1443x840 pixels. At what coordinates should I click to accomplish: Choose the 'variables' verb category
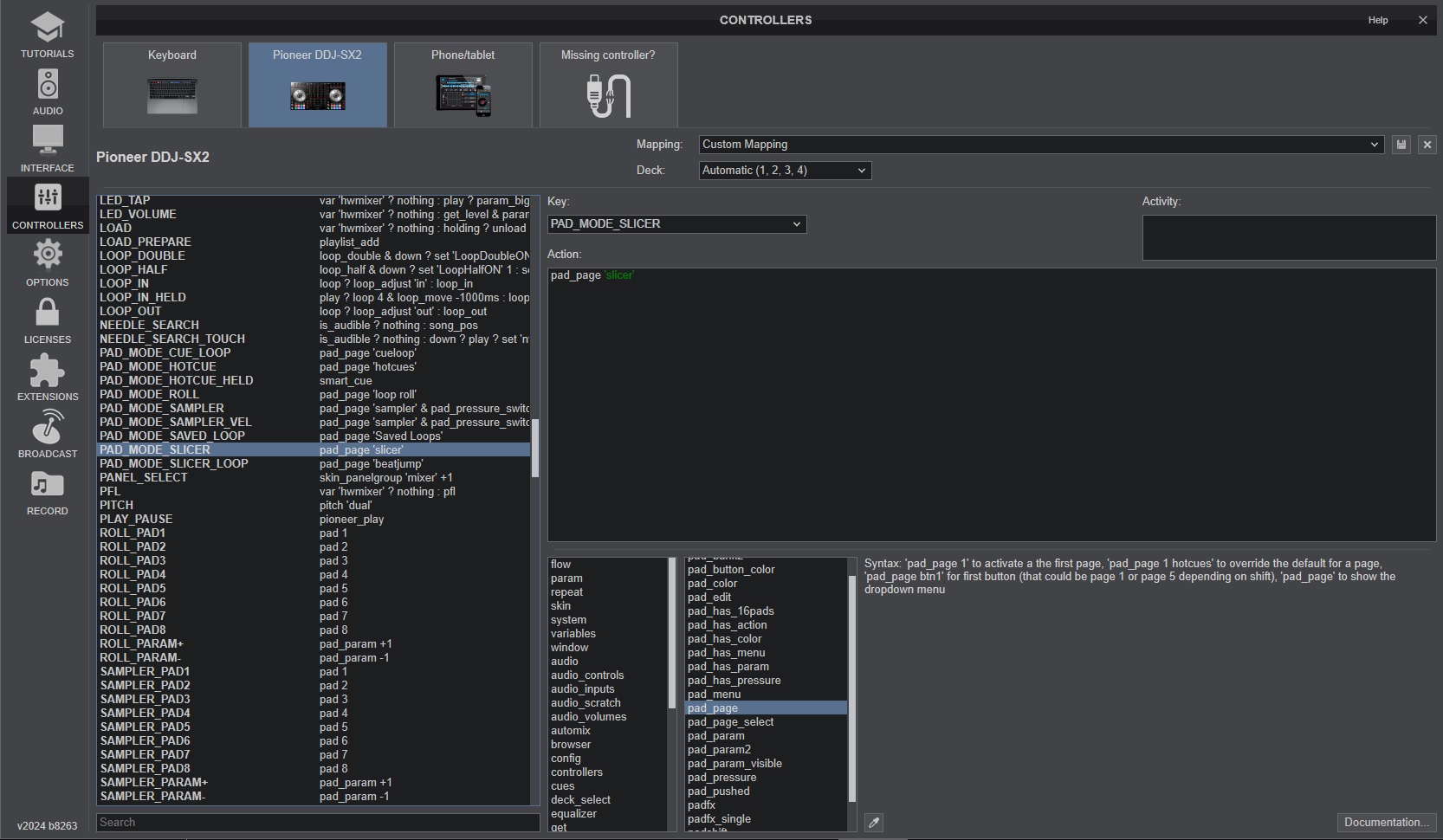tap(608, 634)
